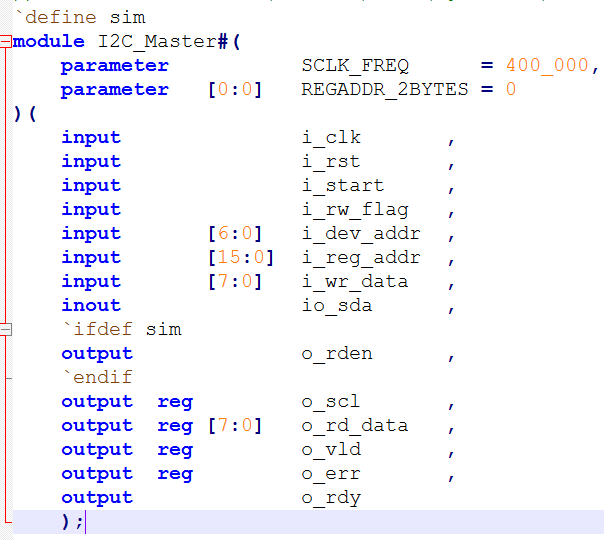Screen dimensions: 604x540
Task: Click the [7:0] range of o_rd_data
Action: click(x=235, y=425)
